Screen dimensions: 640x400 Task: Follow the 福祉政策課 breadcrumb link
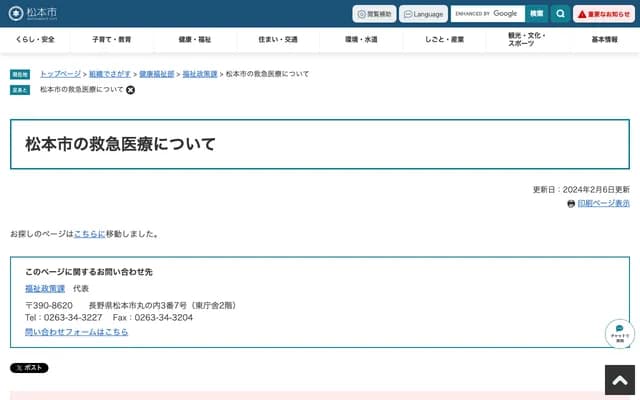pyautogui.click(x=200, y=74)
